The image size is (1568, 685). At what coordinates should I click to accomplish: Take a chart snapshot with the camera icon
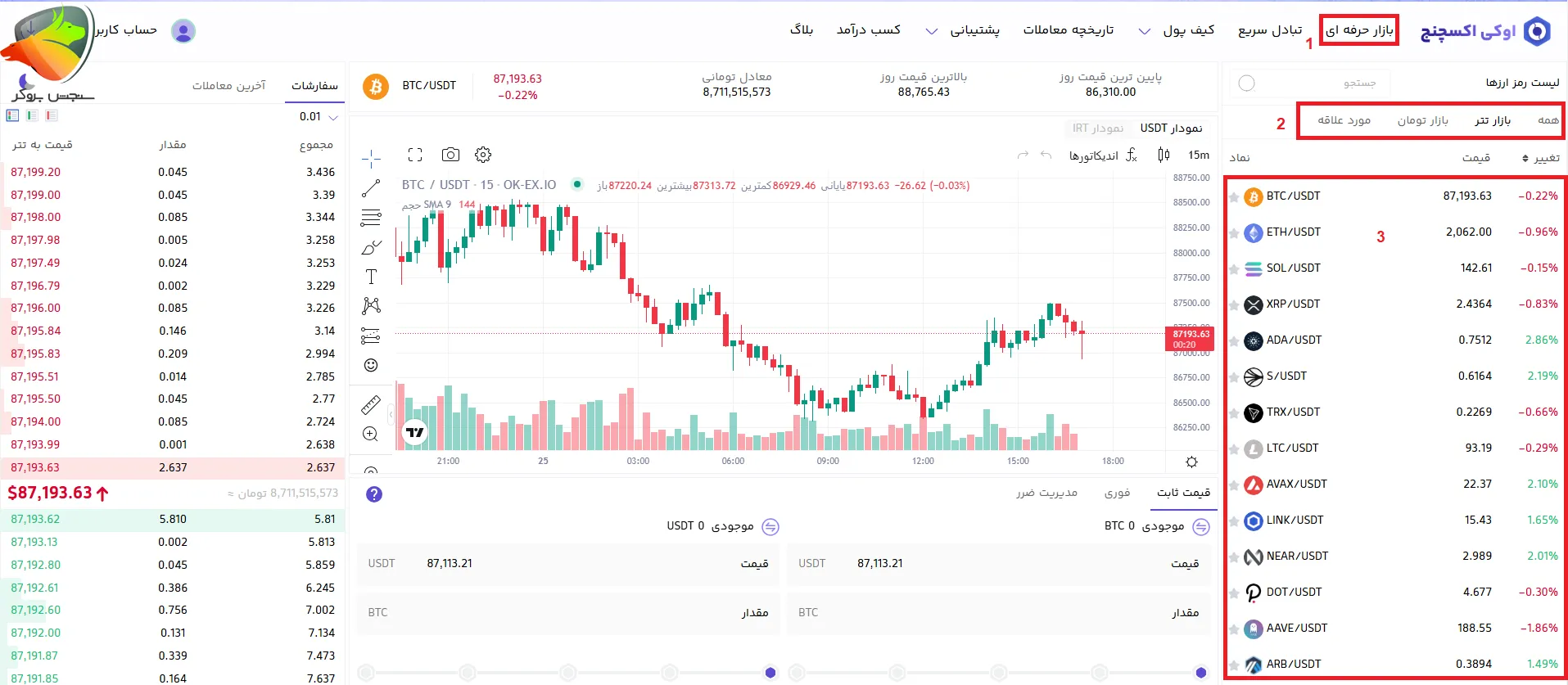point(450,154)
